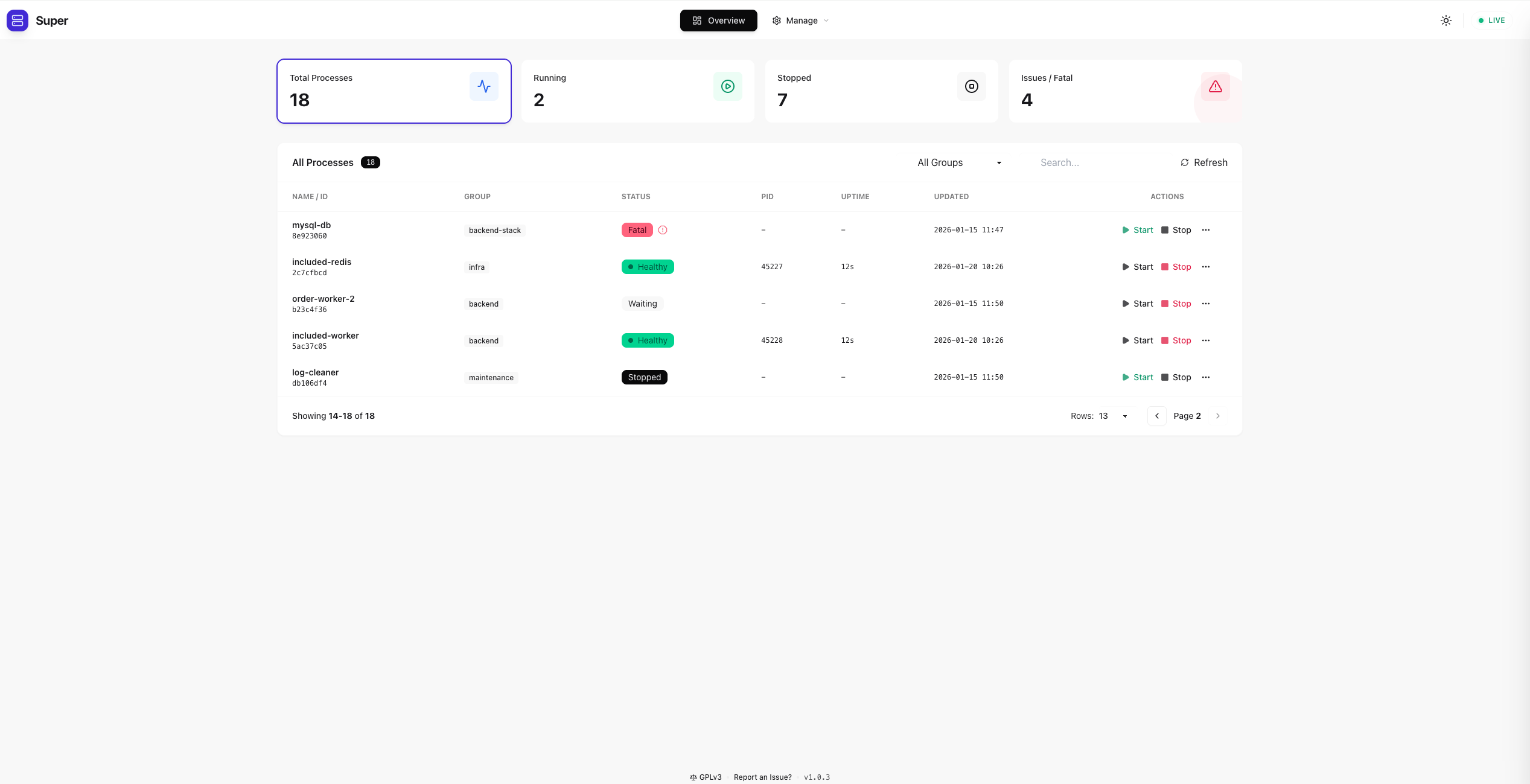Click the NAME / ID column header
Viewport: 1530px width, 784px height.
[310, 197]
